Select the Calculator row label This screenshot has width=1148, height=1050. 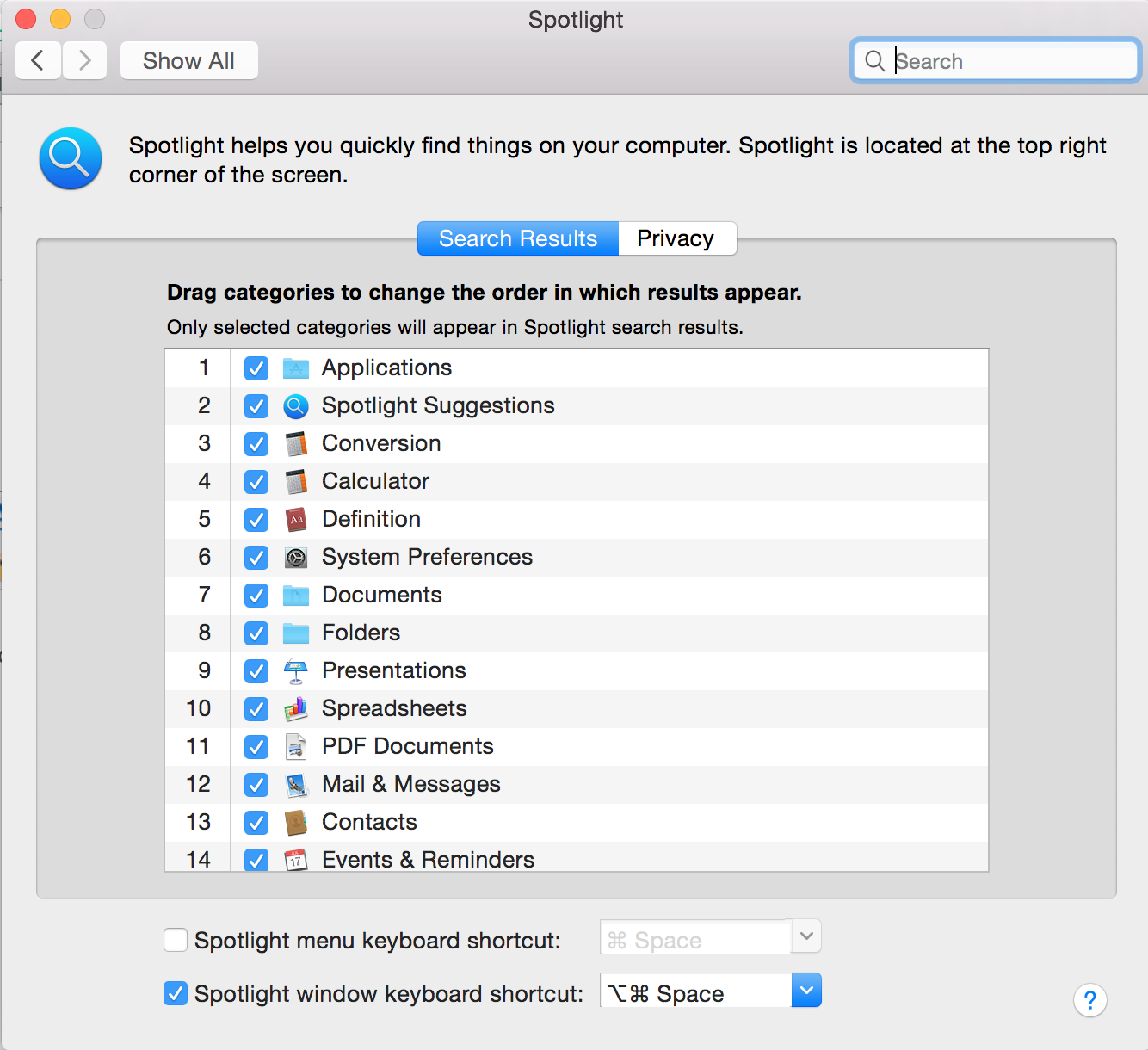coord(375,481)
